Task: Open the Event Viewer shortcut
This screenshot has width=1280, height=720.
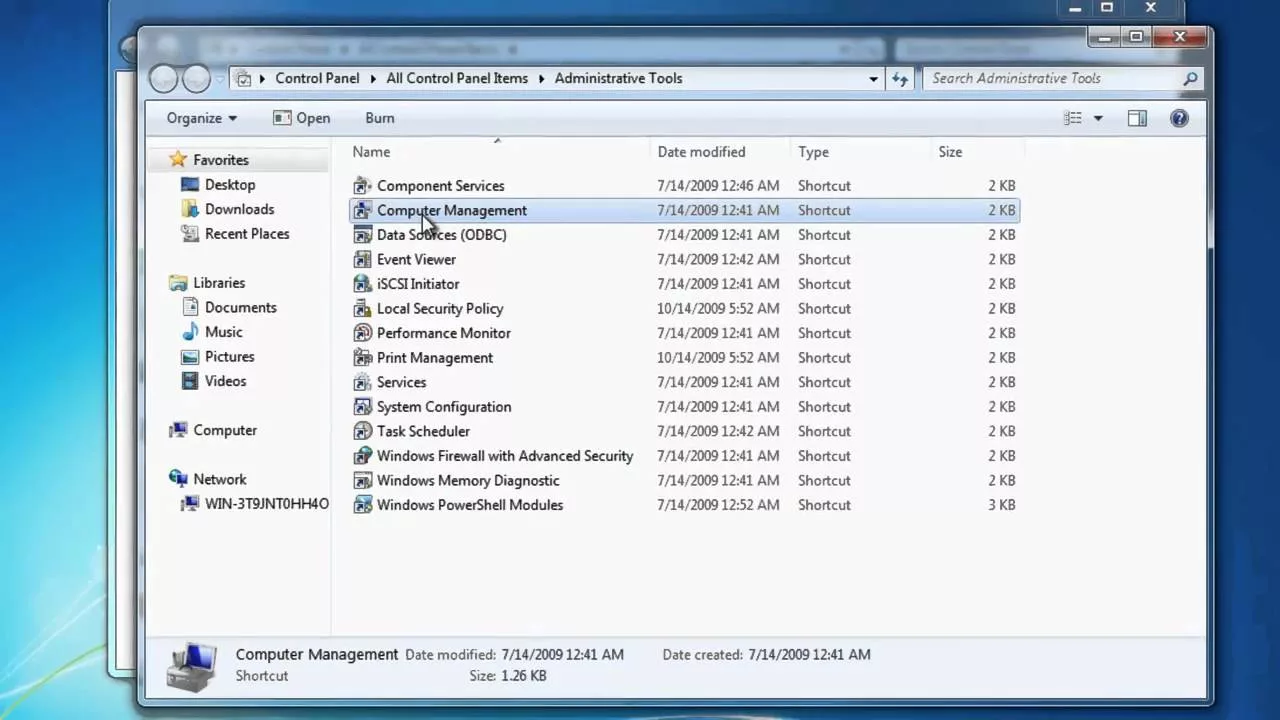Action: pyautogui.click(x=416, y=259)
